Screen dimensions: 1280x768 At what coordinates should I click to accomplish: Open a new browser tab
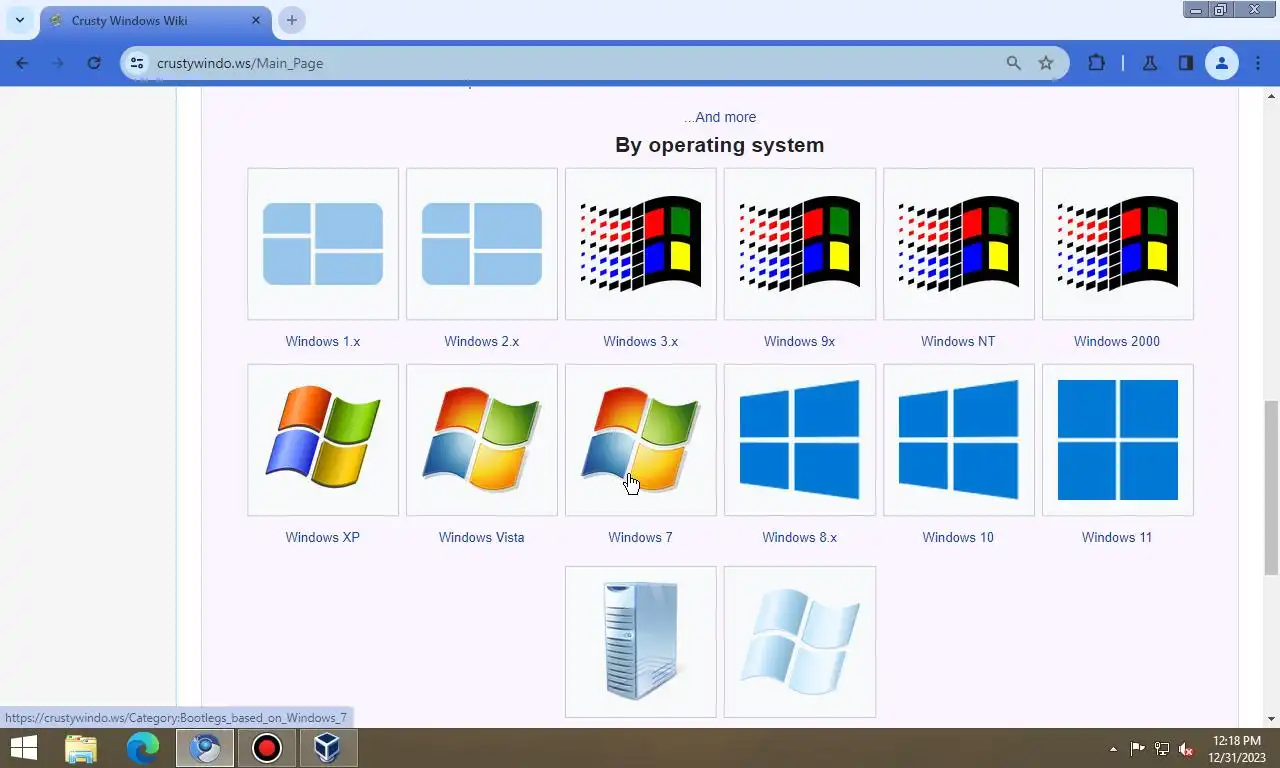pyautogui.click(x=292, y=20)
